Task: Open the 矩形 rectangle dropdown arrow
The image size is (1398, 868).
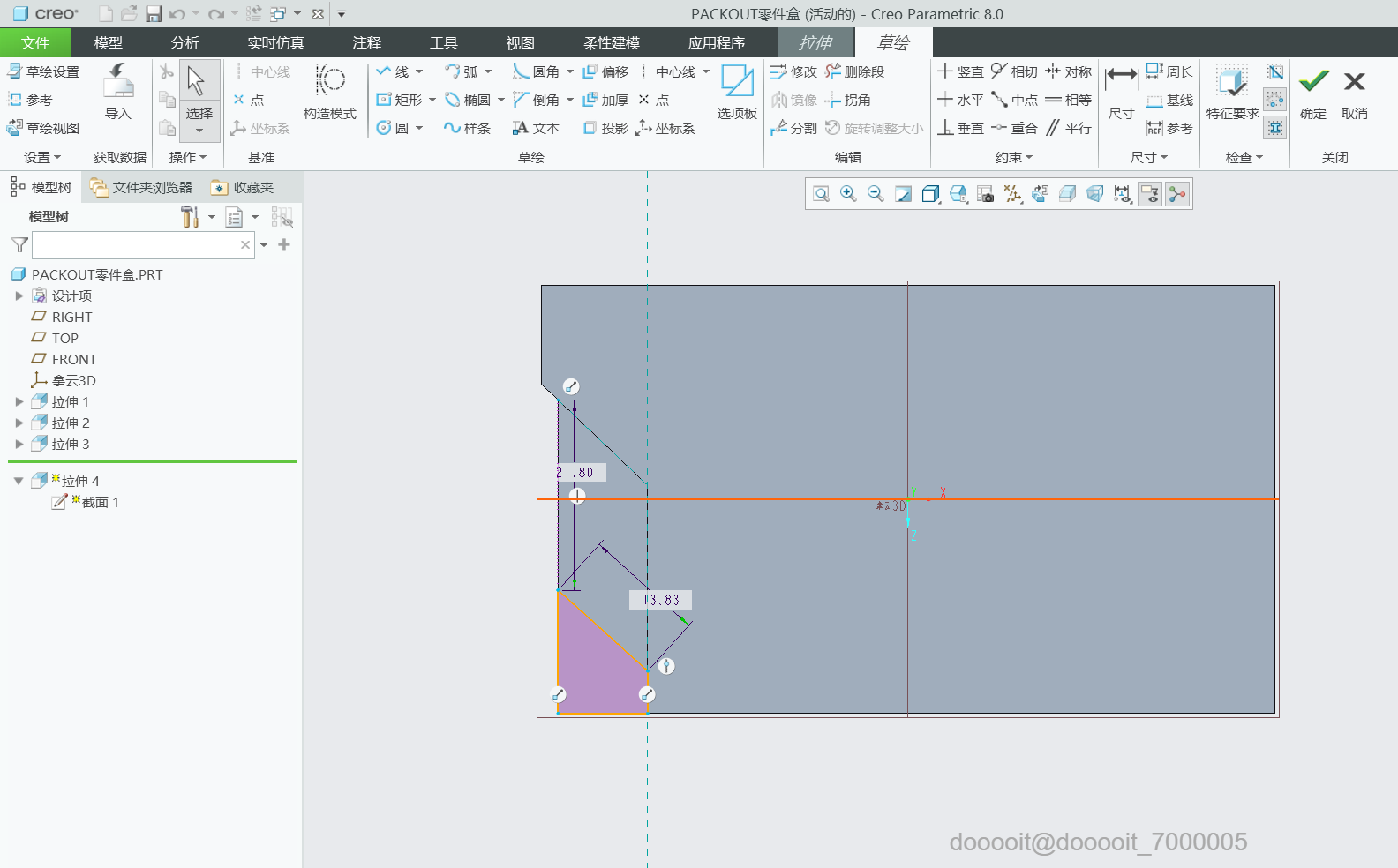Action: 432,100
